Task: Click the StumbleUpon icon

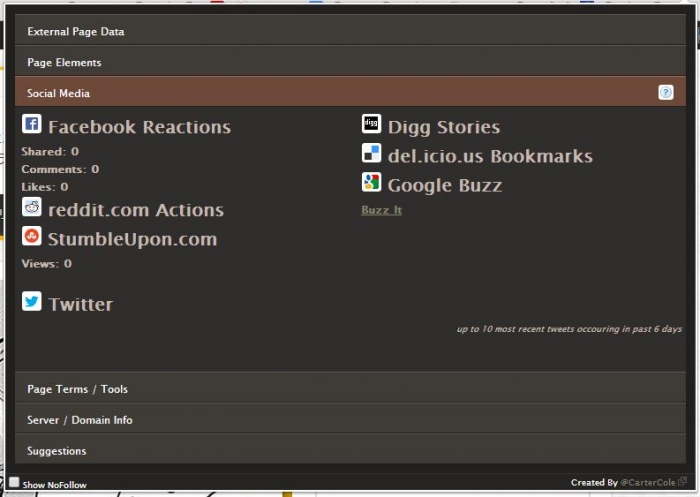Action: pyautogui.click(x=32, y=236)
